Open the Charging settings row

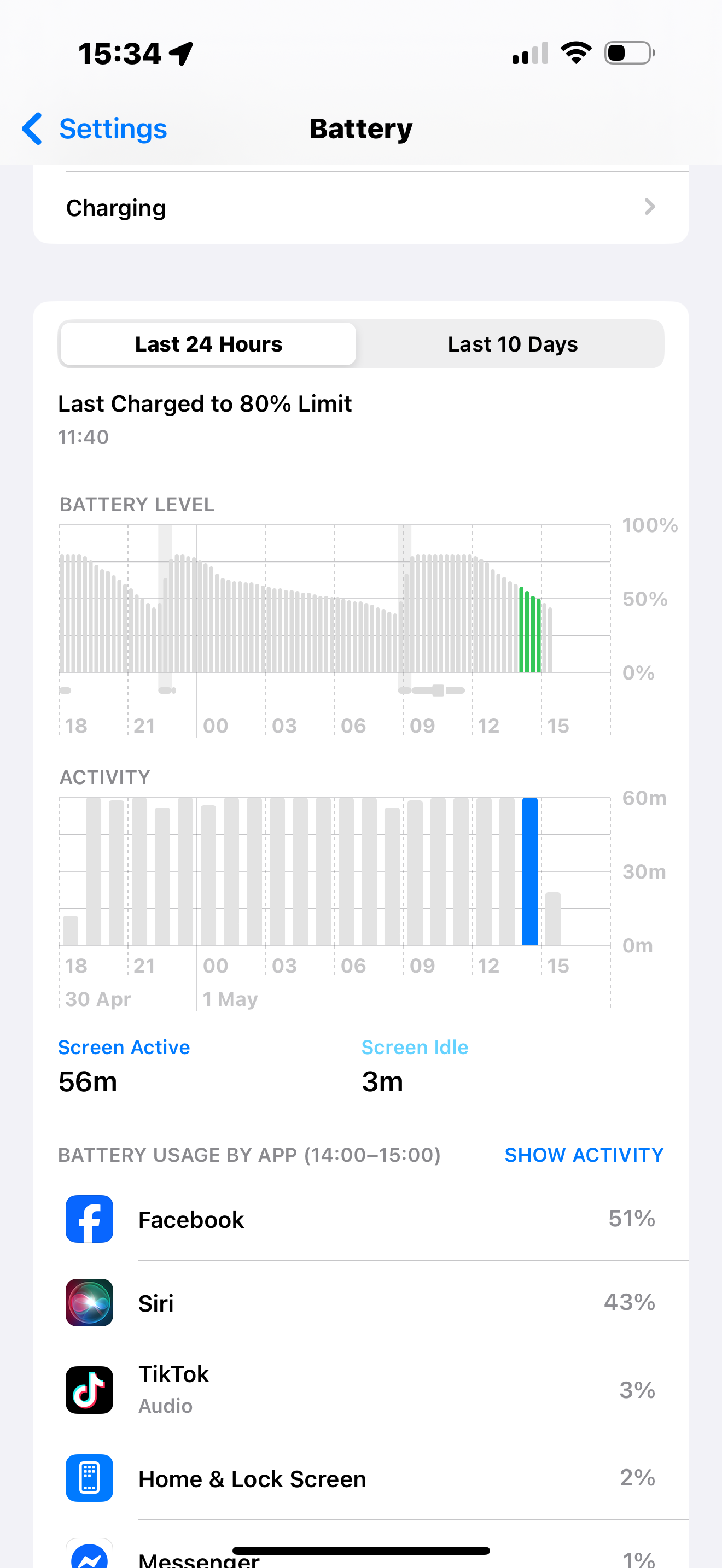tap(360, 208)
